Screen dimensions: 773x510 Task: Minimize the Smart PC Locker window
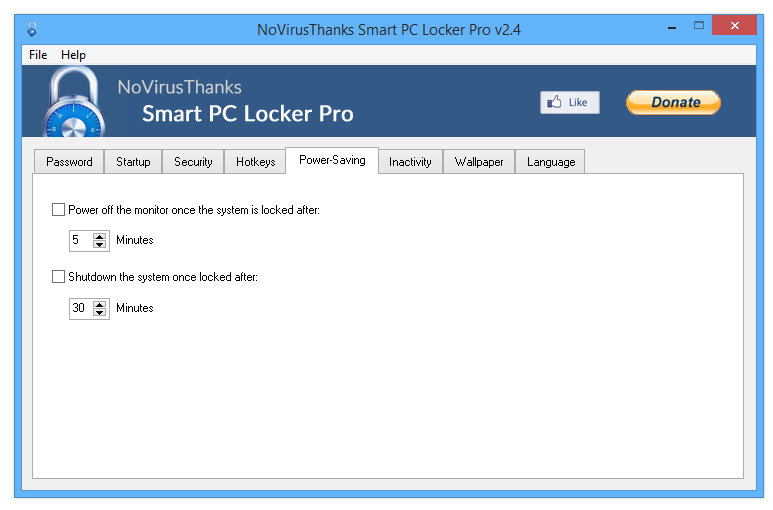[x=672, y=26]
